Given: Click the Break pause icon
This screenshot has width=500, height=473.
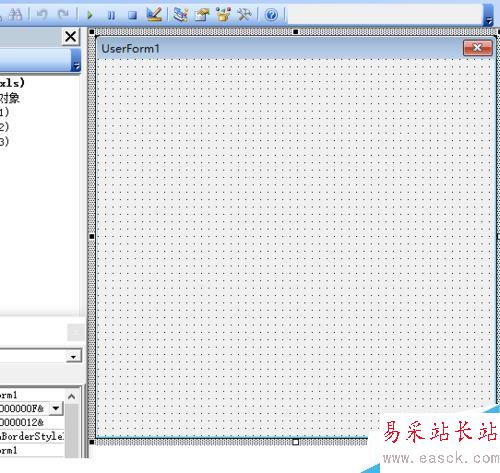Looking at the screenshot, I should pos(111,15).
